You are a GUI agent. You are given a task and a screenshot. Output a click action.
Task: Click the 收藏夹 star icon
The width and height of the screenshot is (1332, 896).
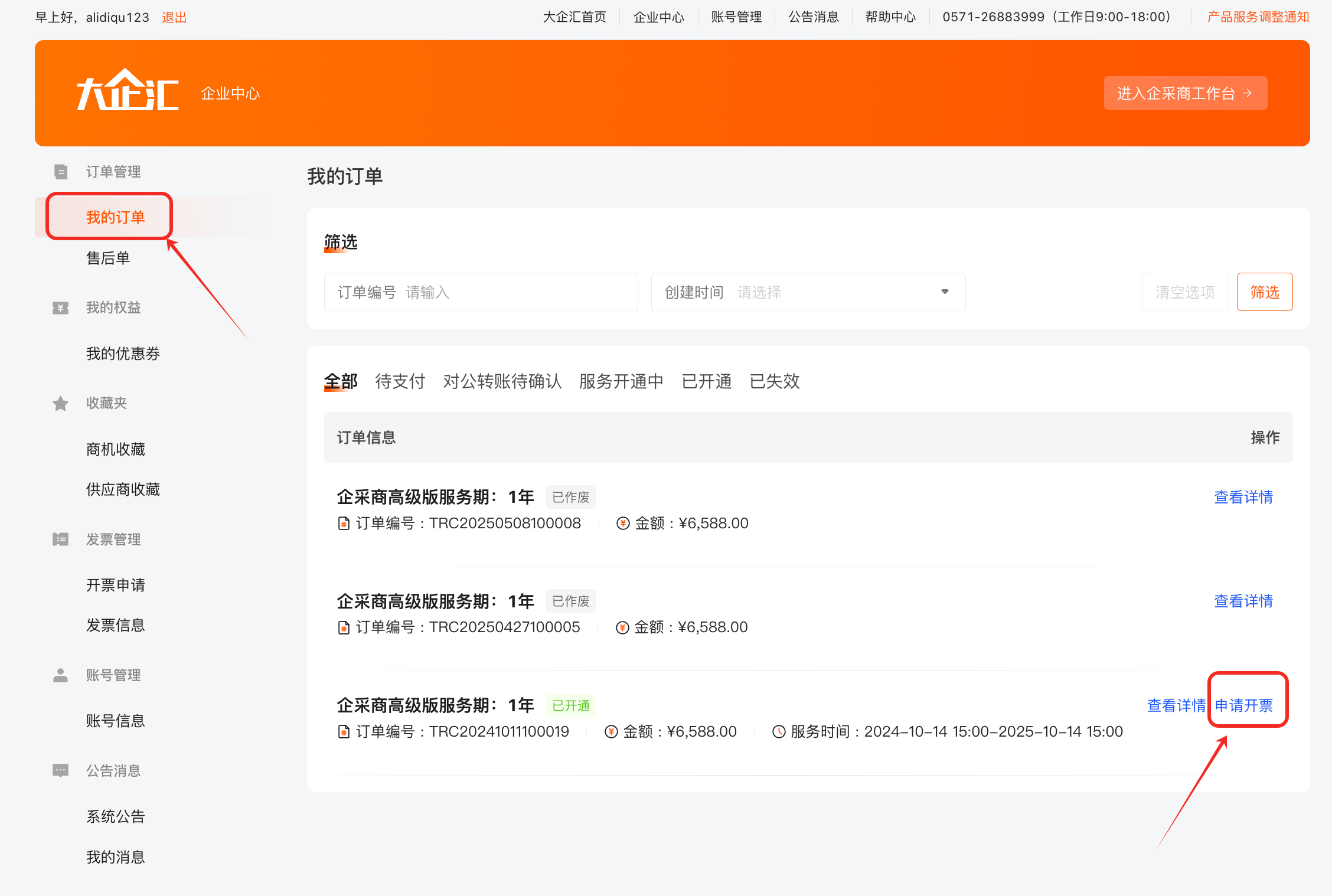tap(60, 403)
